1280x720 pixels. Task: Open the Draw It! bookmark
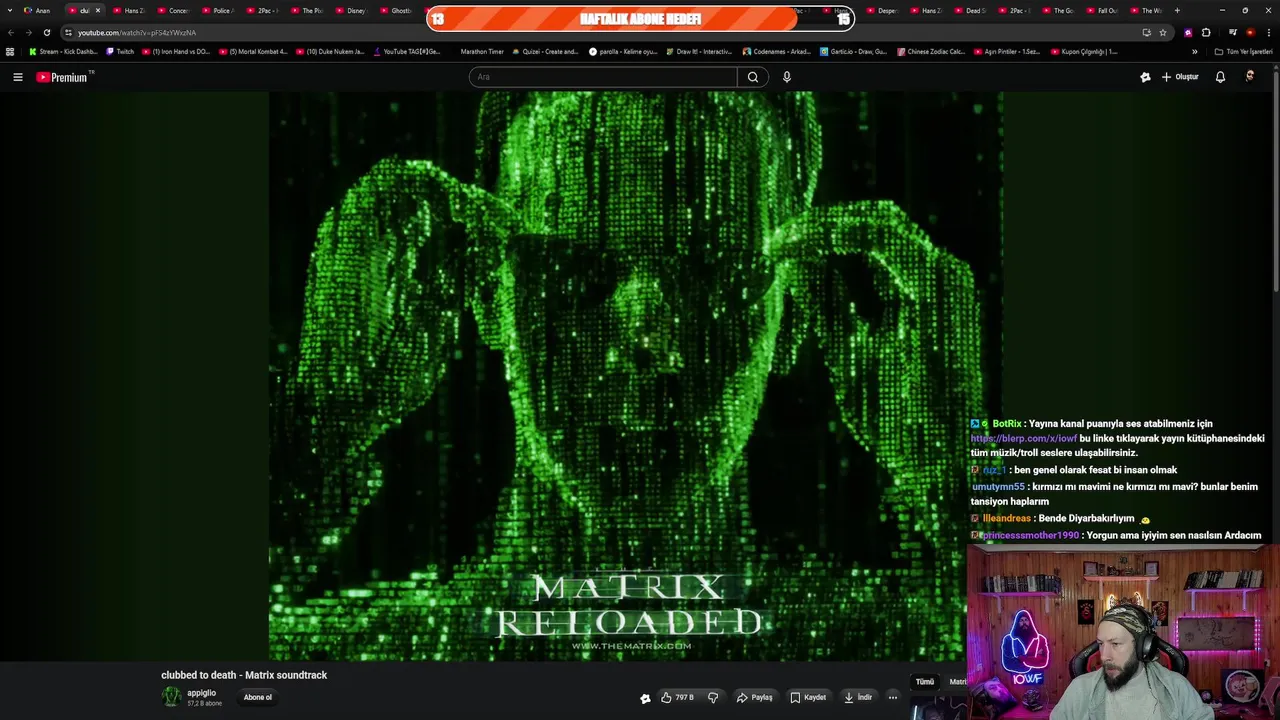(699, 51)
